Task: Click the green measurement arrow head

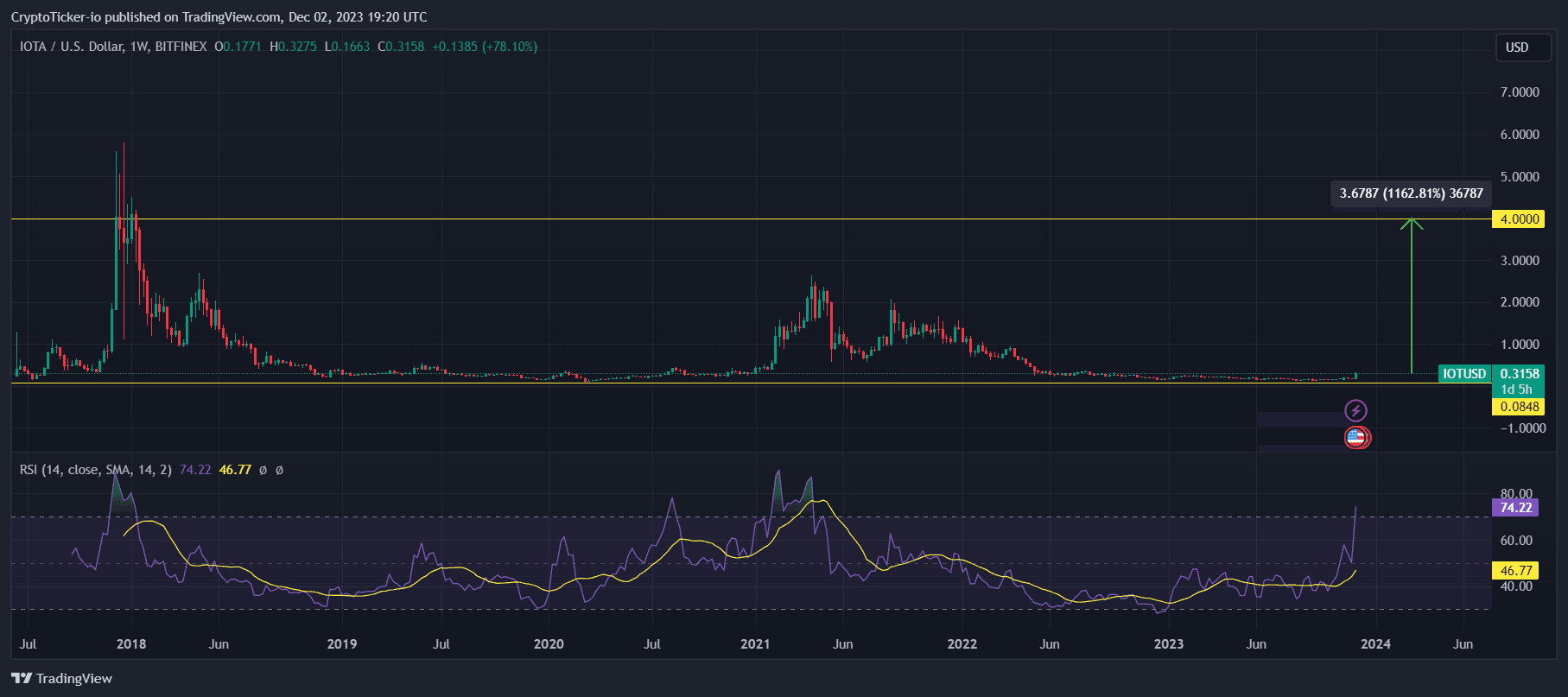Action: click(x=1412, y=224)
